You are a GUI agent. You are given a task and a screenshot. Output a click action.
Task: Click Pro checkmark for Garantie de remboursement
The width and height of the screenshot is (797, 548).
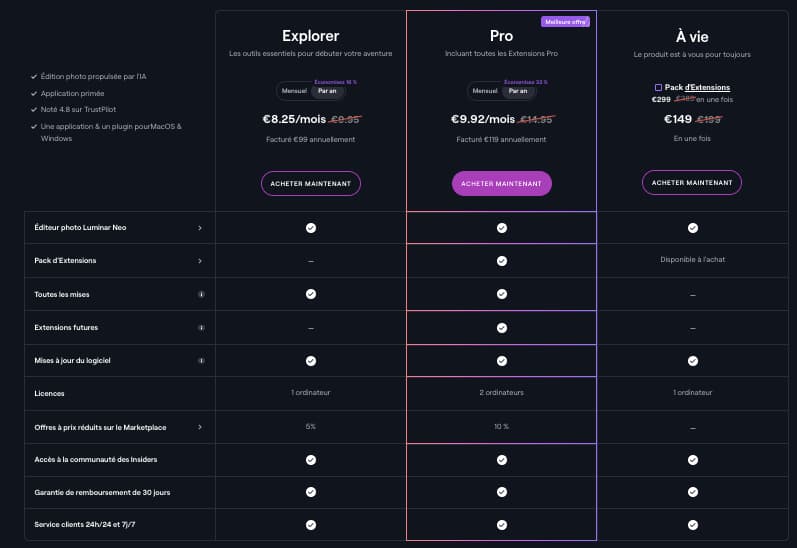[502, 492]
